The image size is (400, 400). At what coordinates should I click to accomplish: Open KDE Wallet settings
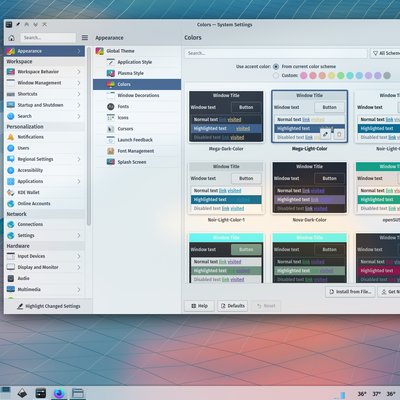pos(44,192)
